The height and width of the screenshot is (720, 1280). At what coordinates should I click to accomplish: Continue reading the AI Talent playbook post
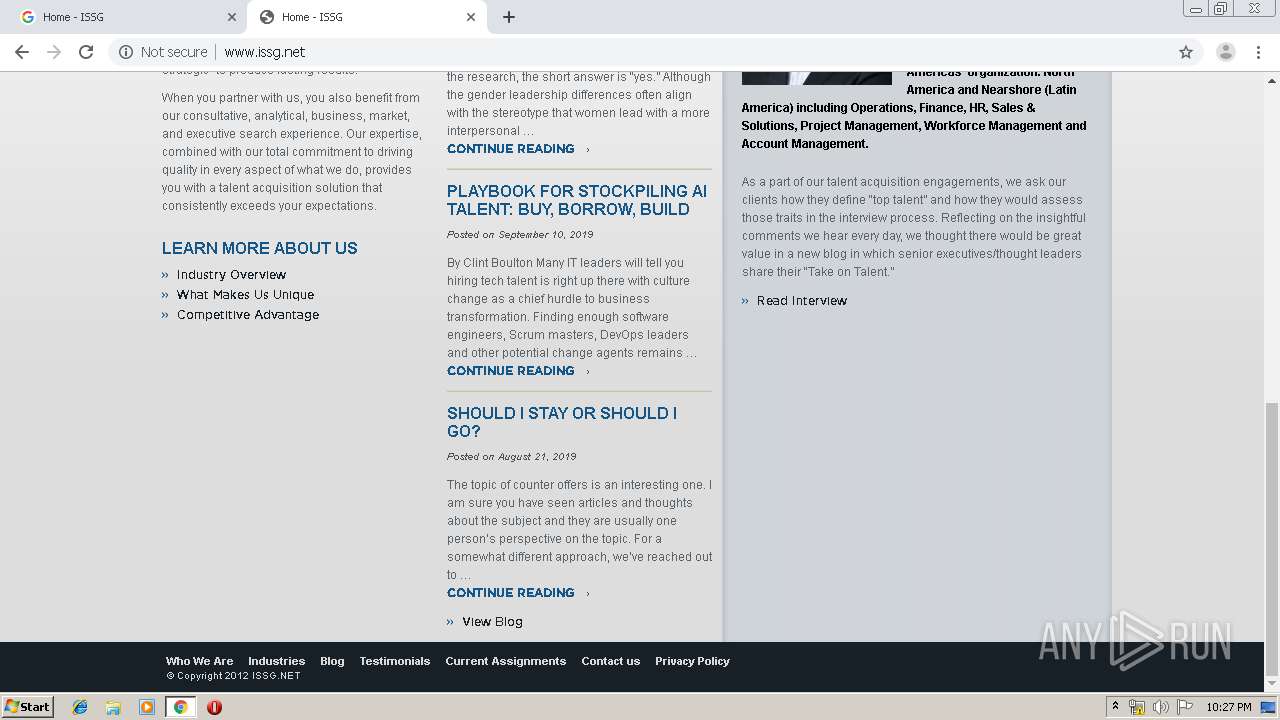click(x=511, y=371)
